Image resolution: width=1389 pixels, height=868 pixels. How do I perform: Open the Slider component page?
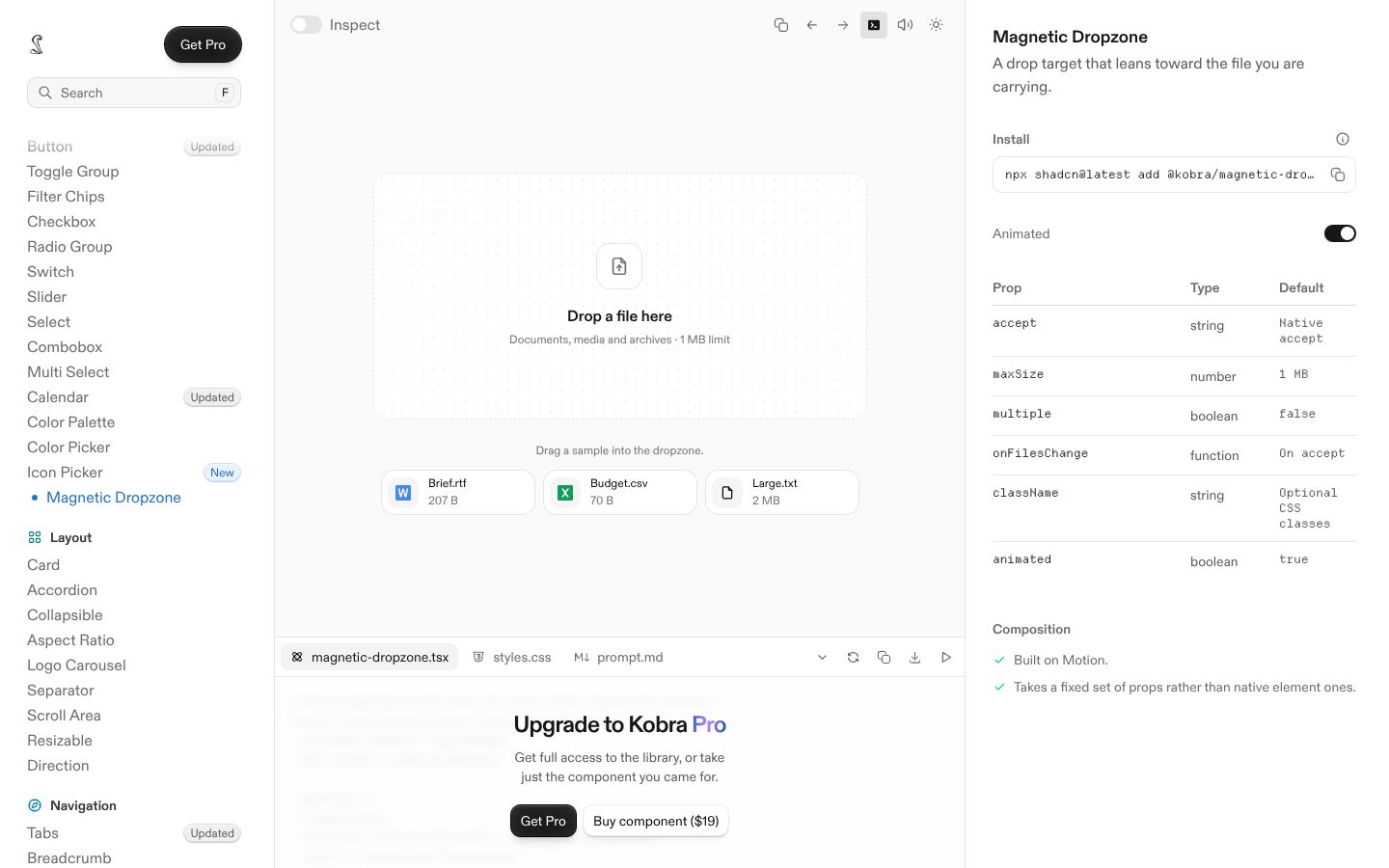pos(47,297)
